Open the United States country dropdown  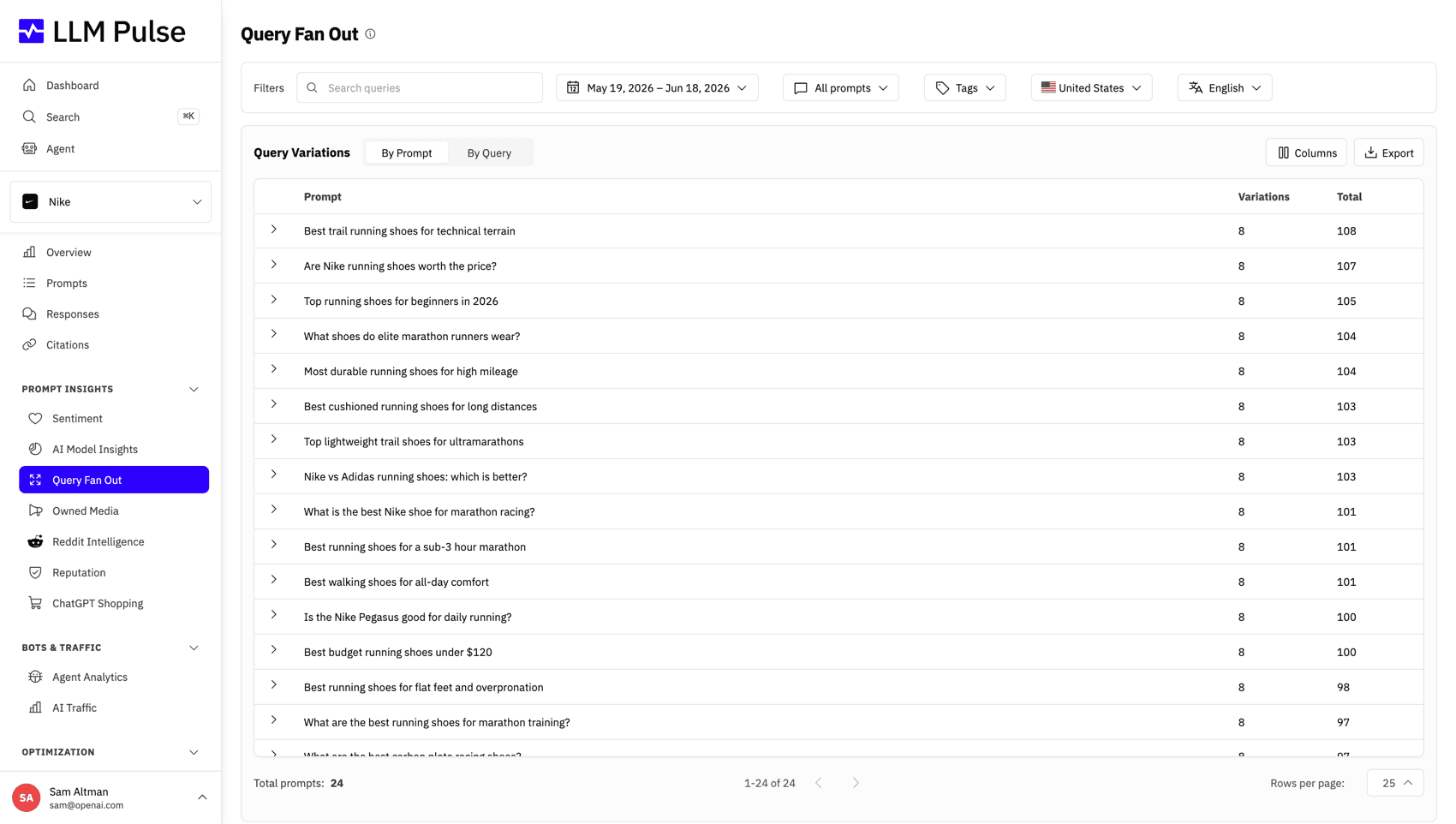coord(1091,87)
